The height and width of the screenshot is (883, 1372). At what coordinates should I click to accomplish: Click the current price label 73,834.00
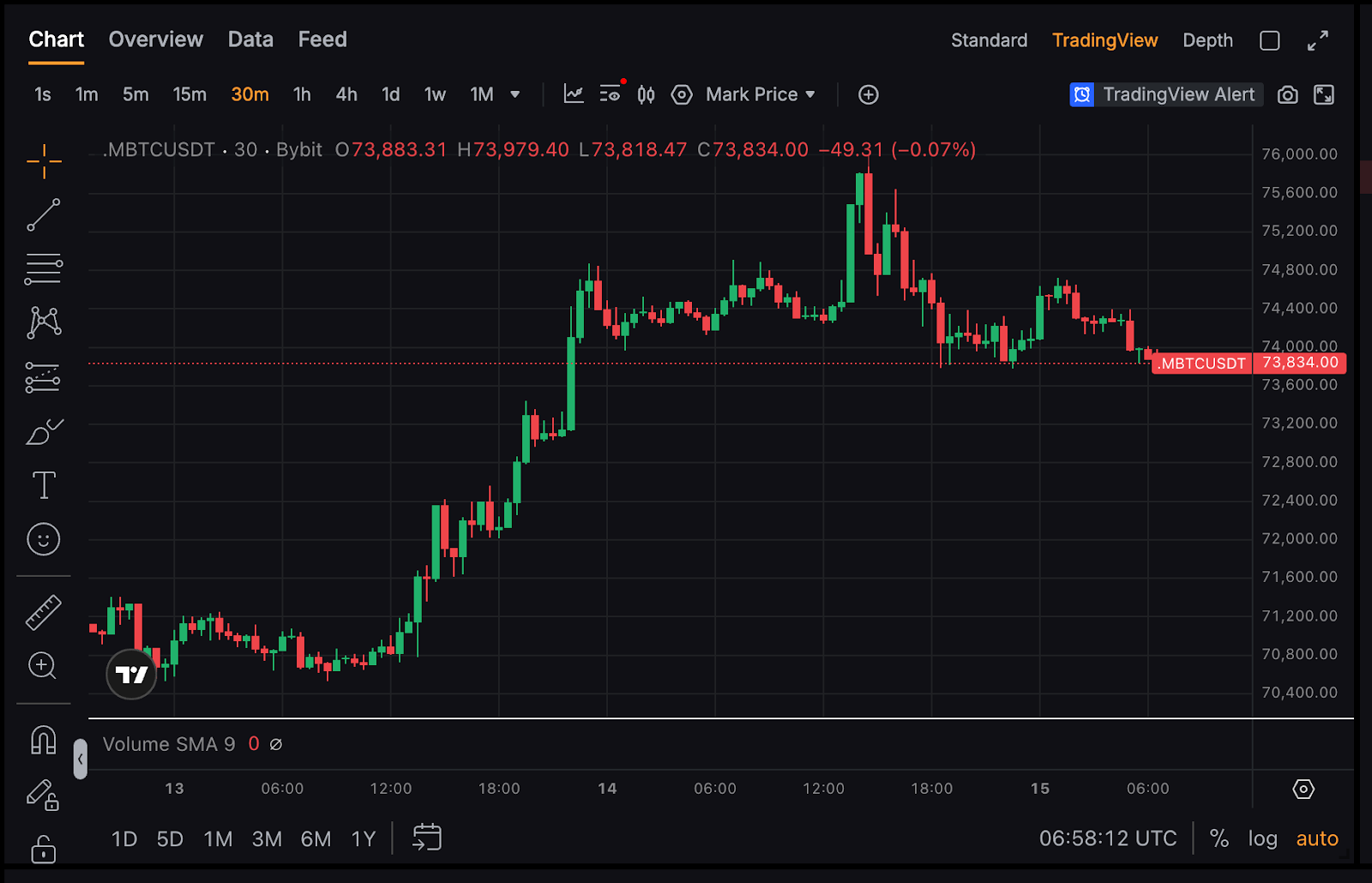(x=1299, y=363)
